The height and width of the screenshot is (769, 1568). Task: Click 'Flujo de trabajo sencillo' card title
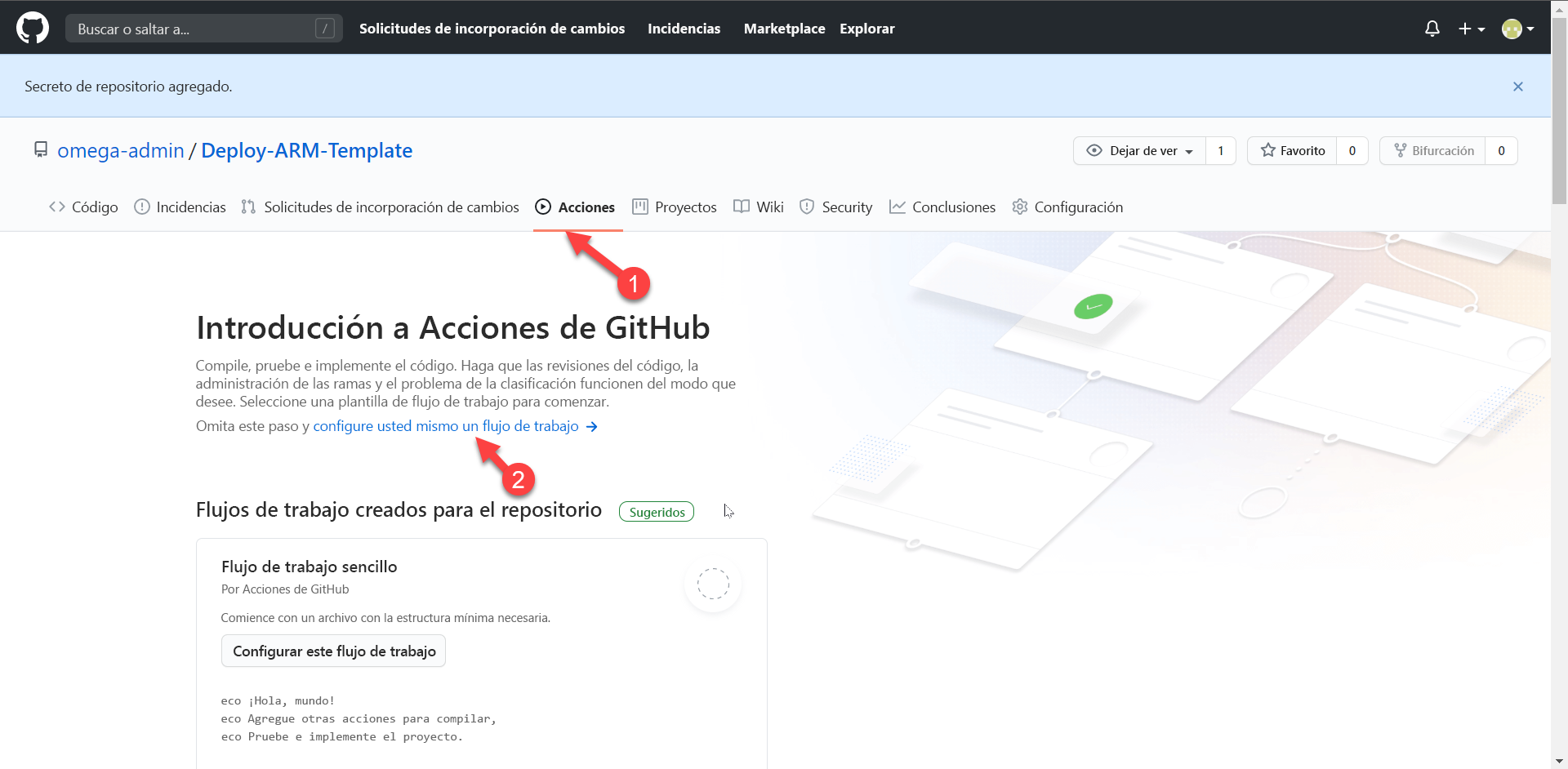click(x=309, y=567)
